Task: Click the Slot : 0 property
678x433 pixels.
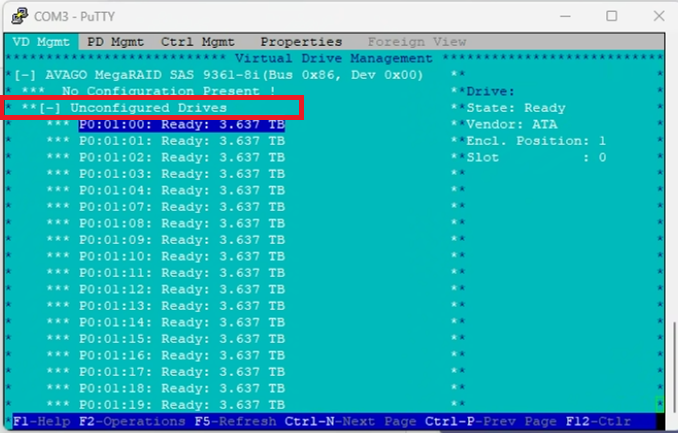Action: coord(536,157)
